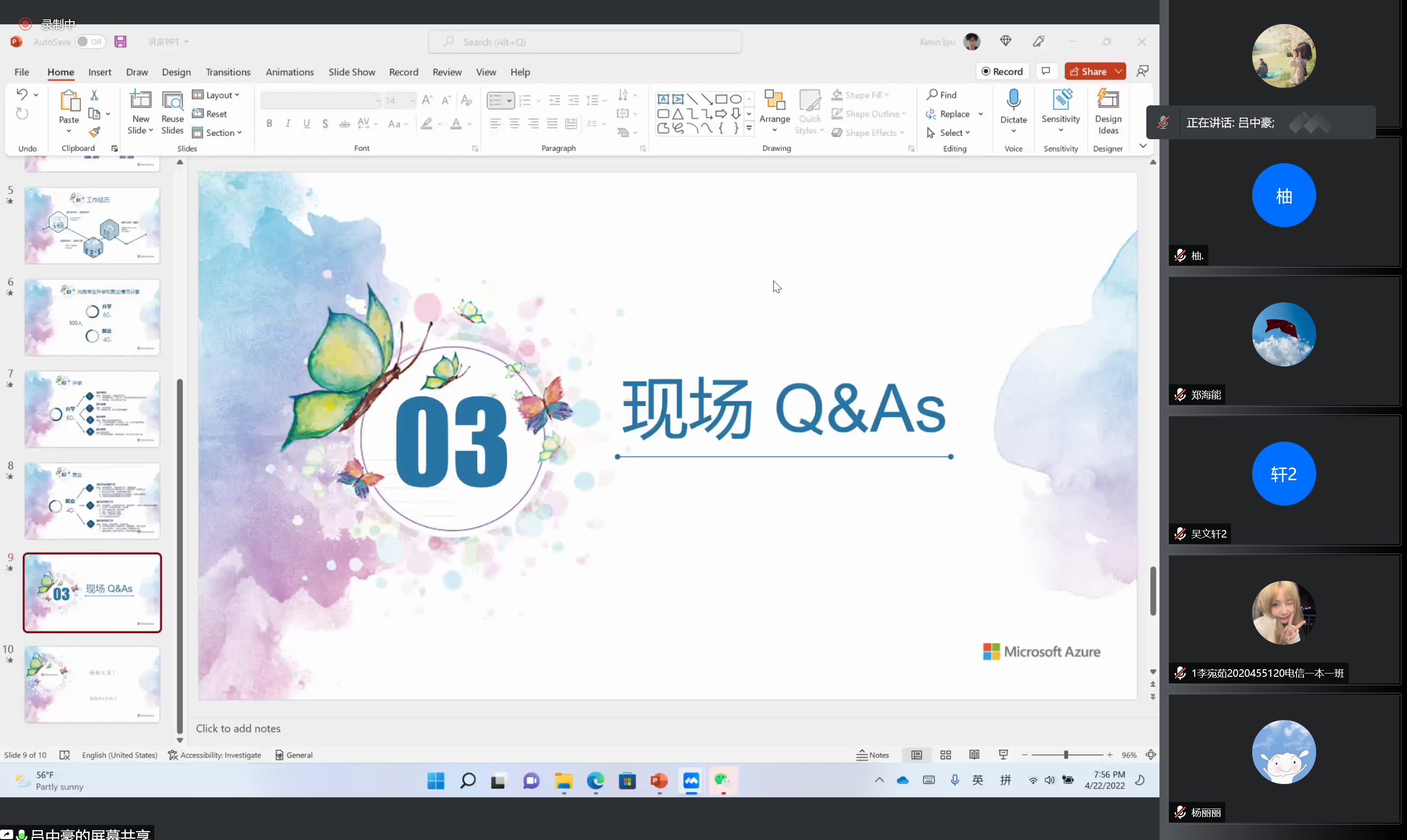This screenshot has height=840, width=1407.
Task: Open the File tab
Action: 22,72
